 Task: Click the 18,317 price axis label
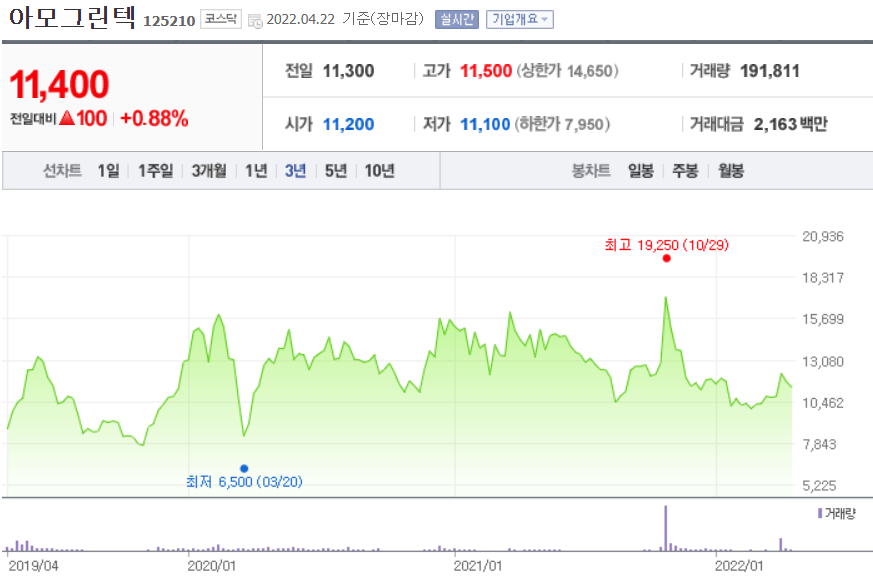coord(822,278)
